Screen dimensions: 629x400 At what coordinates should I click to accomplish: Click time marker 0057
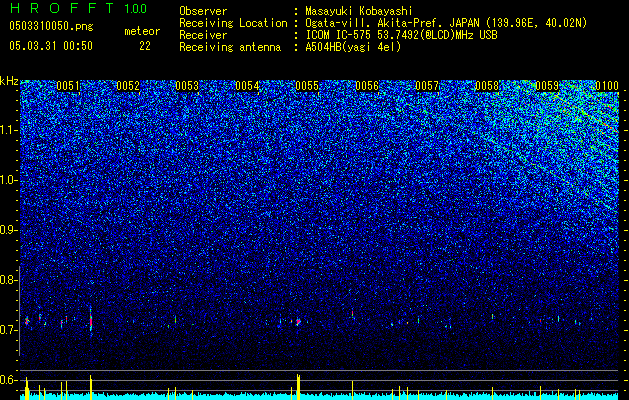pos(427,86)
